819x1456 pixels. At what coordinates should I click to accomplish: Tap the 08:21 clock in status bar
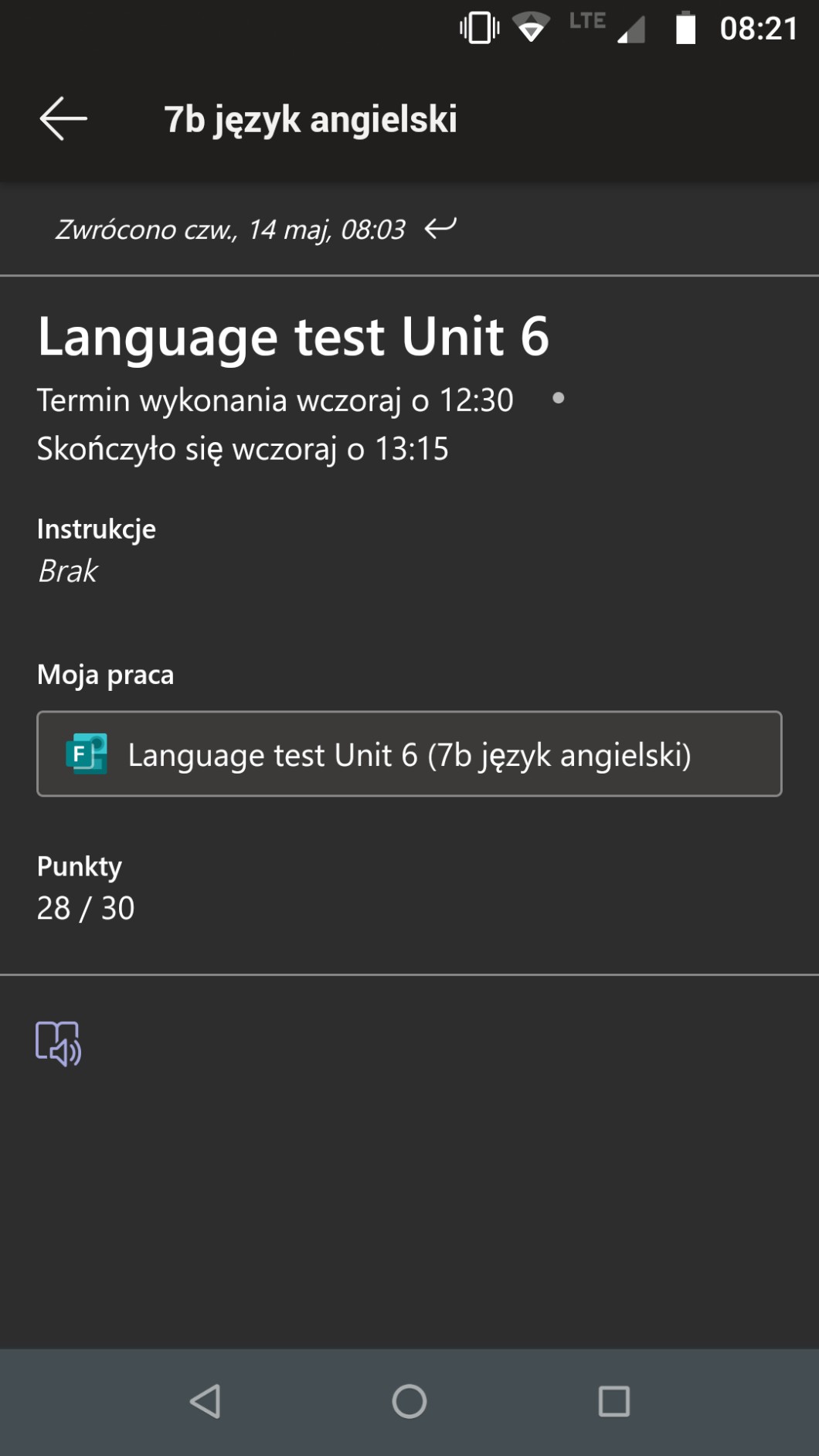pos(758,29)
